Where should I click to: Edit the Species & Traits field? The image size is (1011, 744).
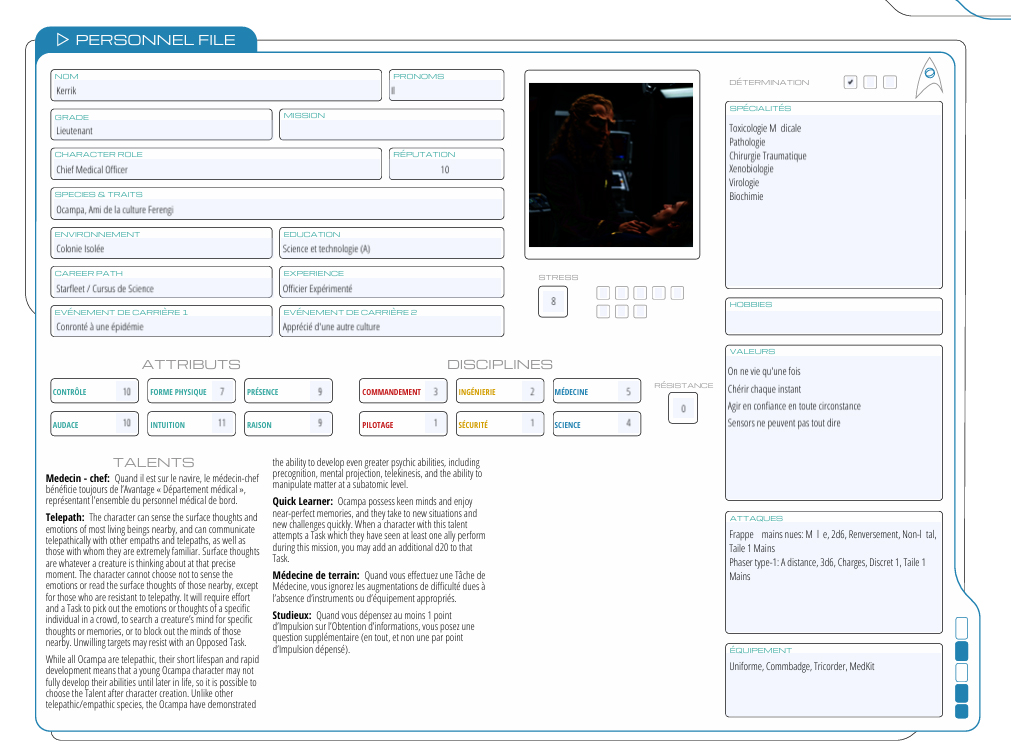(277, 204)
